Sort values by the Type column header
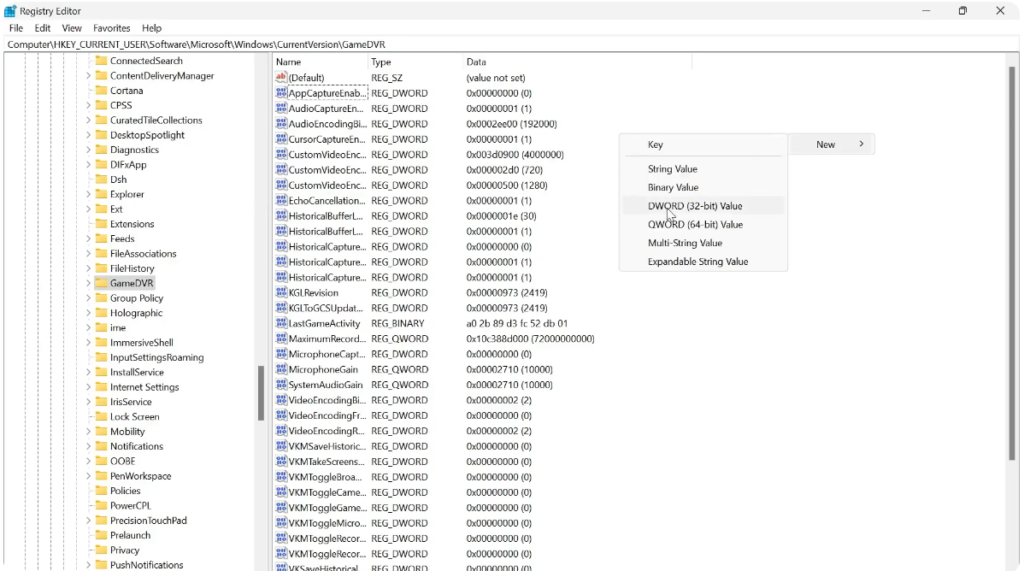1024x571 pixels. point(415,62)
